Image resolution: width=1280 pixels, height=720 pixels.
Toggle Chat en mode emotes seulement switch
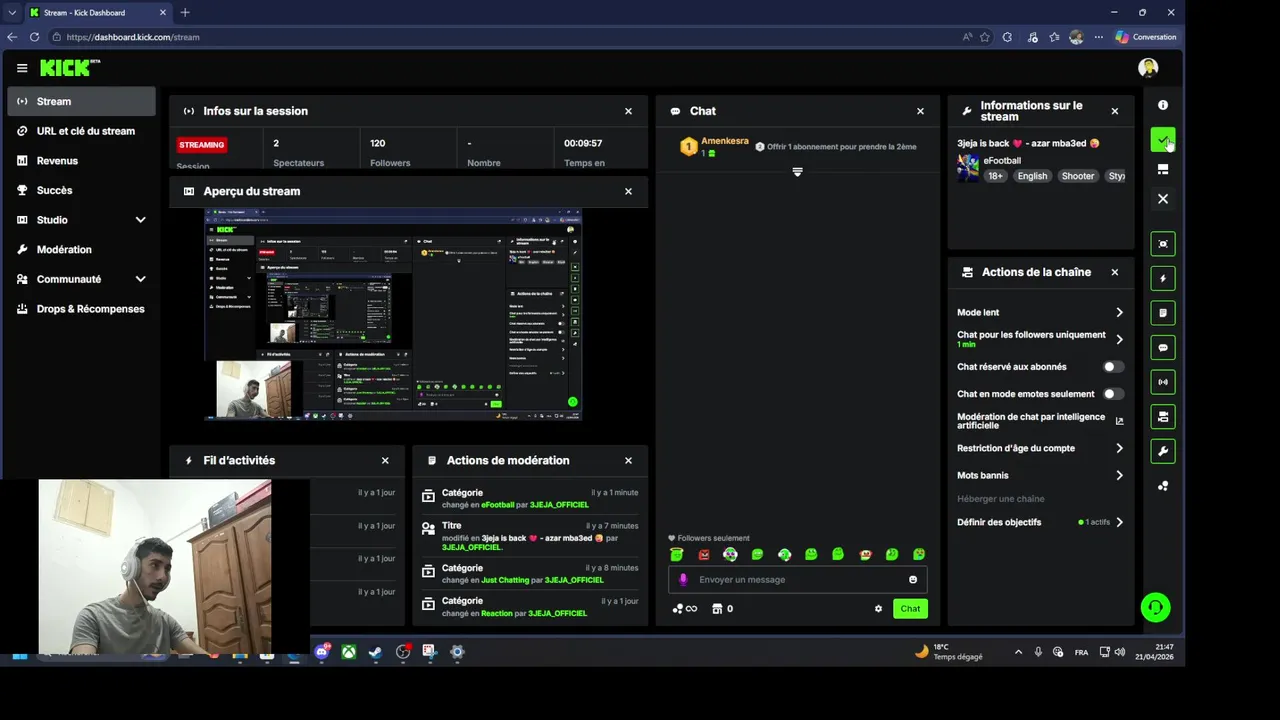tap(1113, 394)
